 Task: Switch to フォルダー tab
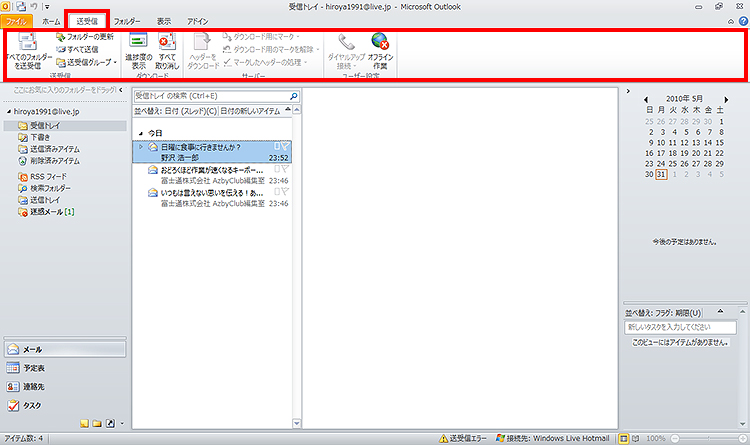pyautogui.click(x=127, y=22)
